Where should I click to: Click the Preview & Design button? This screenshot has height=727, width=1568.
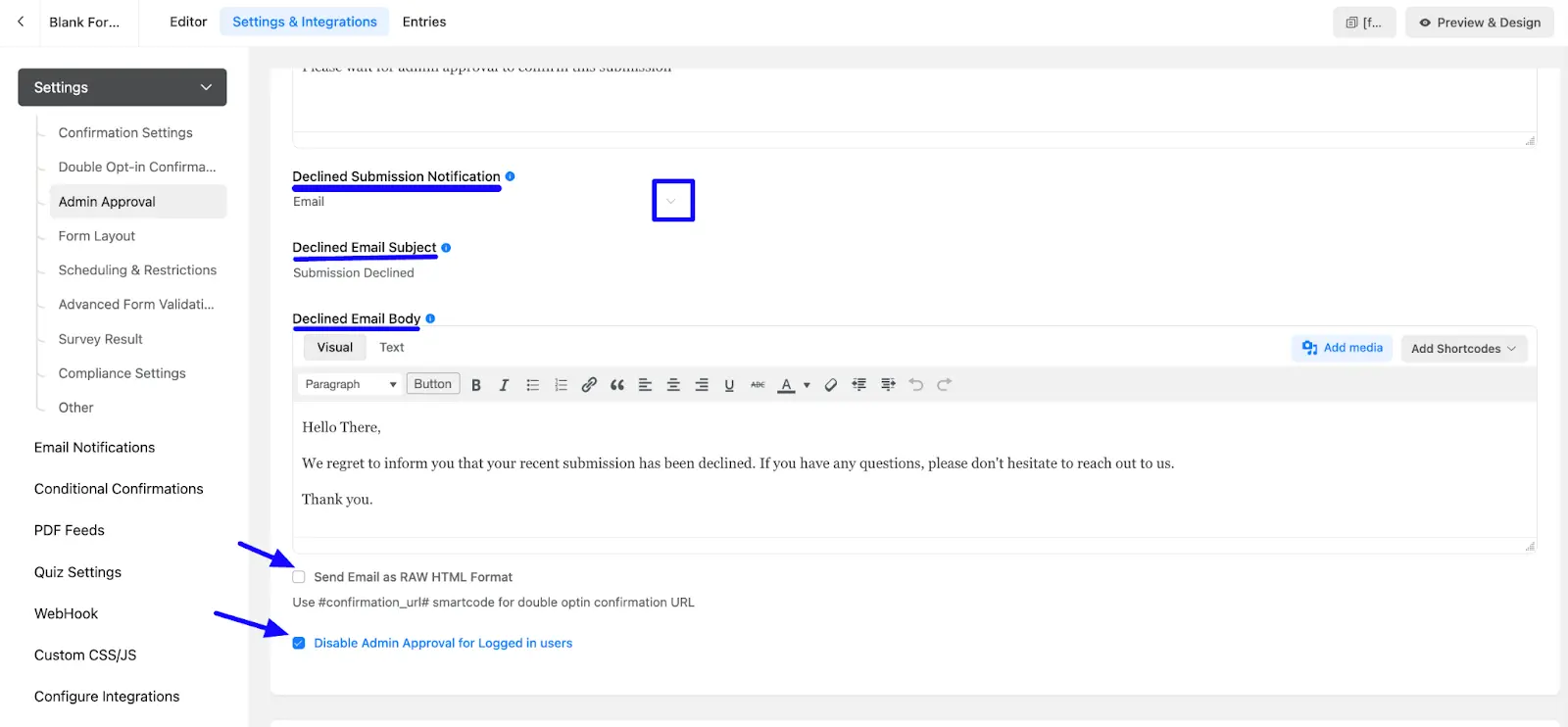pyautogui.click(x=1480, y=23)
